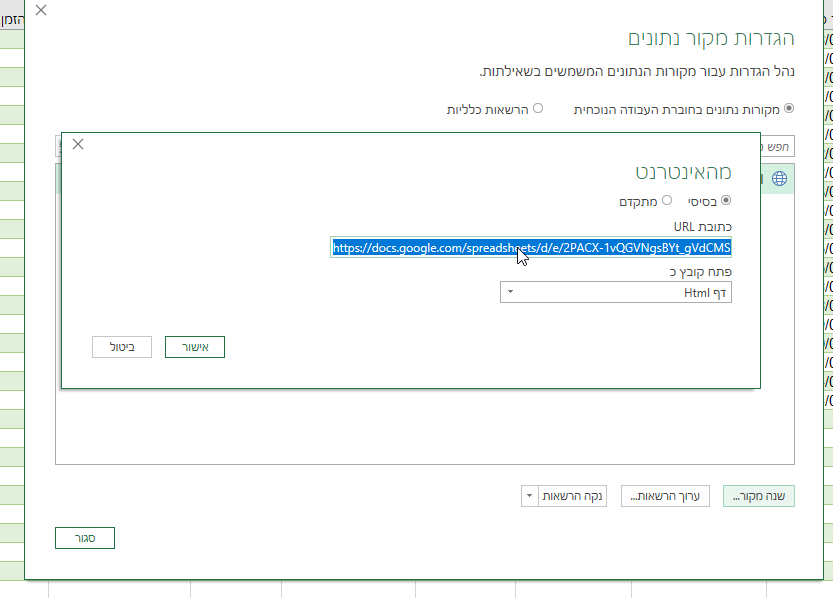Select the בסיסי (Basic) radio option

click(x=726, y=200)
